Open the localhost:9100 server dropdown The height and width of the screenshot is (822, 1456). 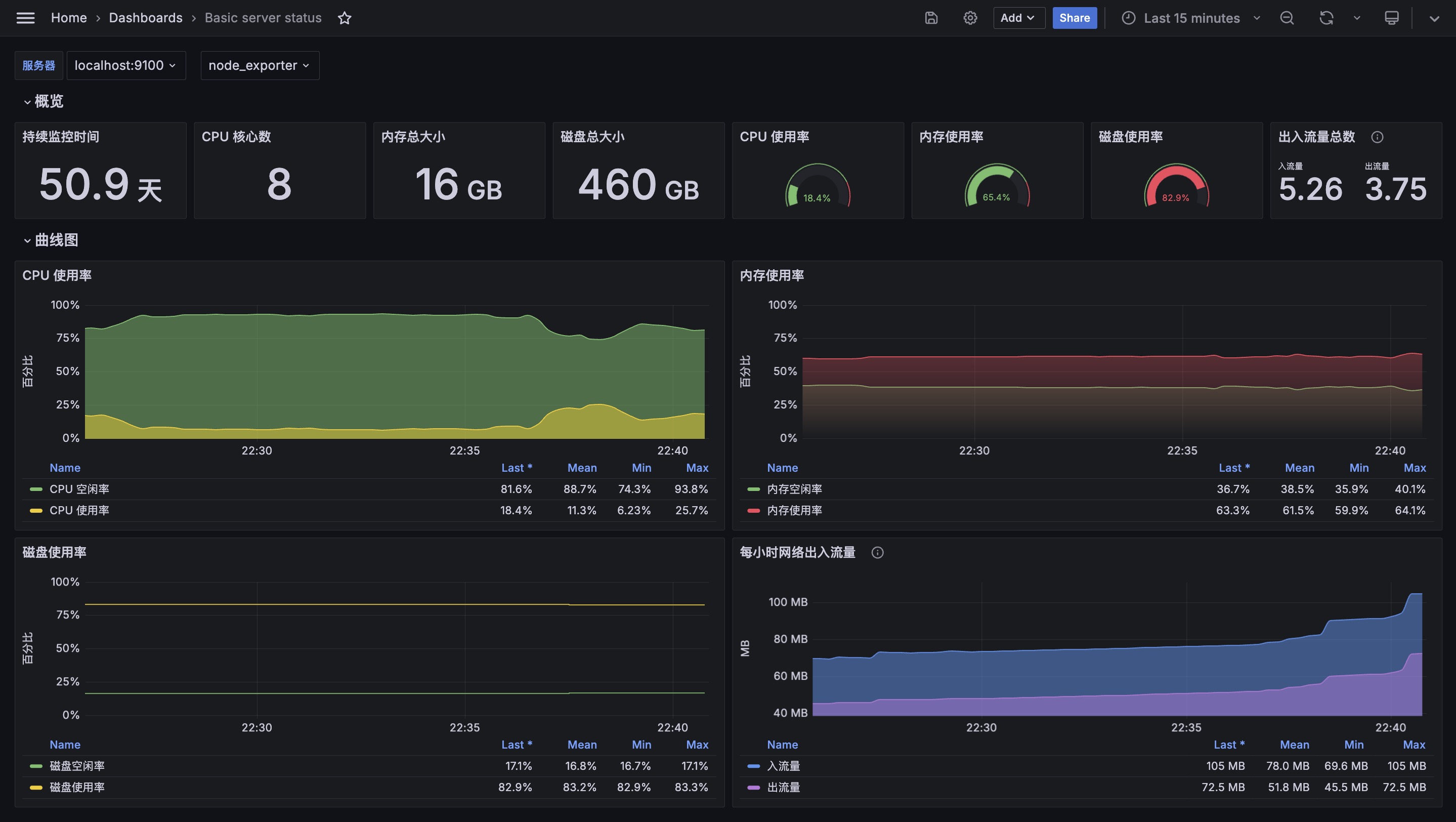click(x=125, y=66)
